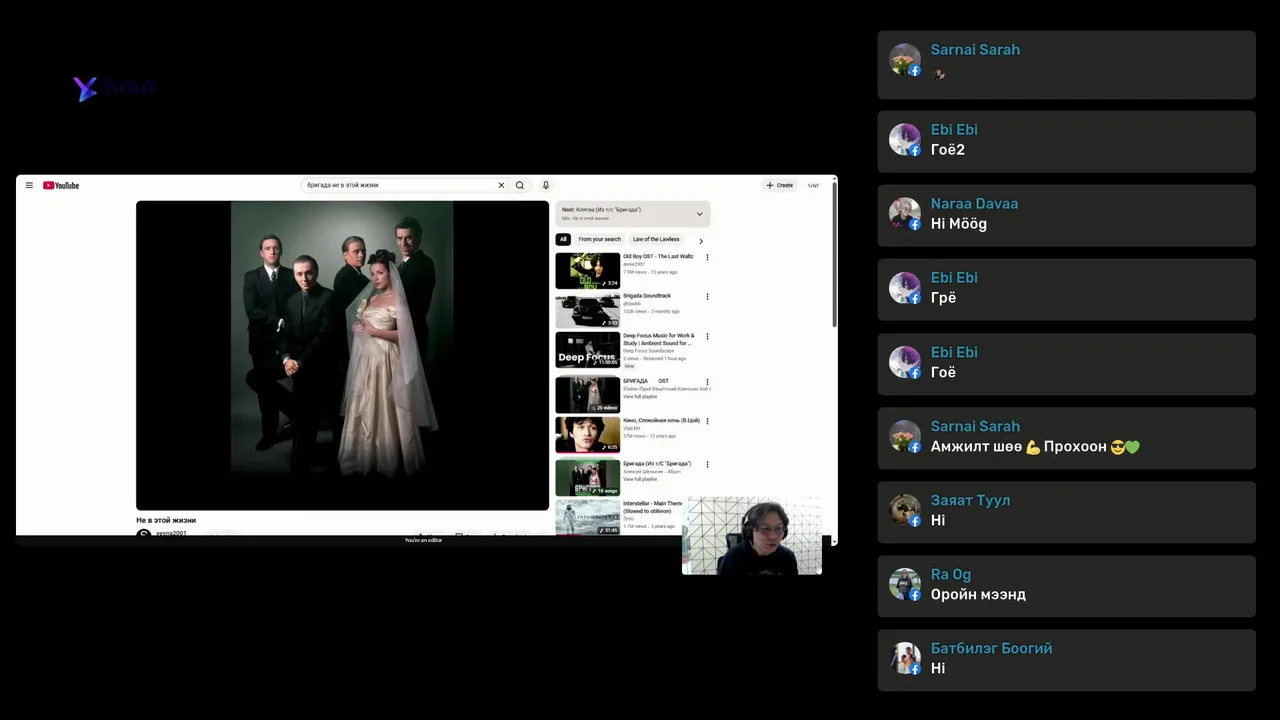This screenshot has width=1280, height=720.
Task: Click 'View full playlist' under БРИГАДА OST
Action: (x=640, y=397)
